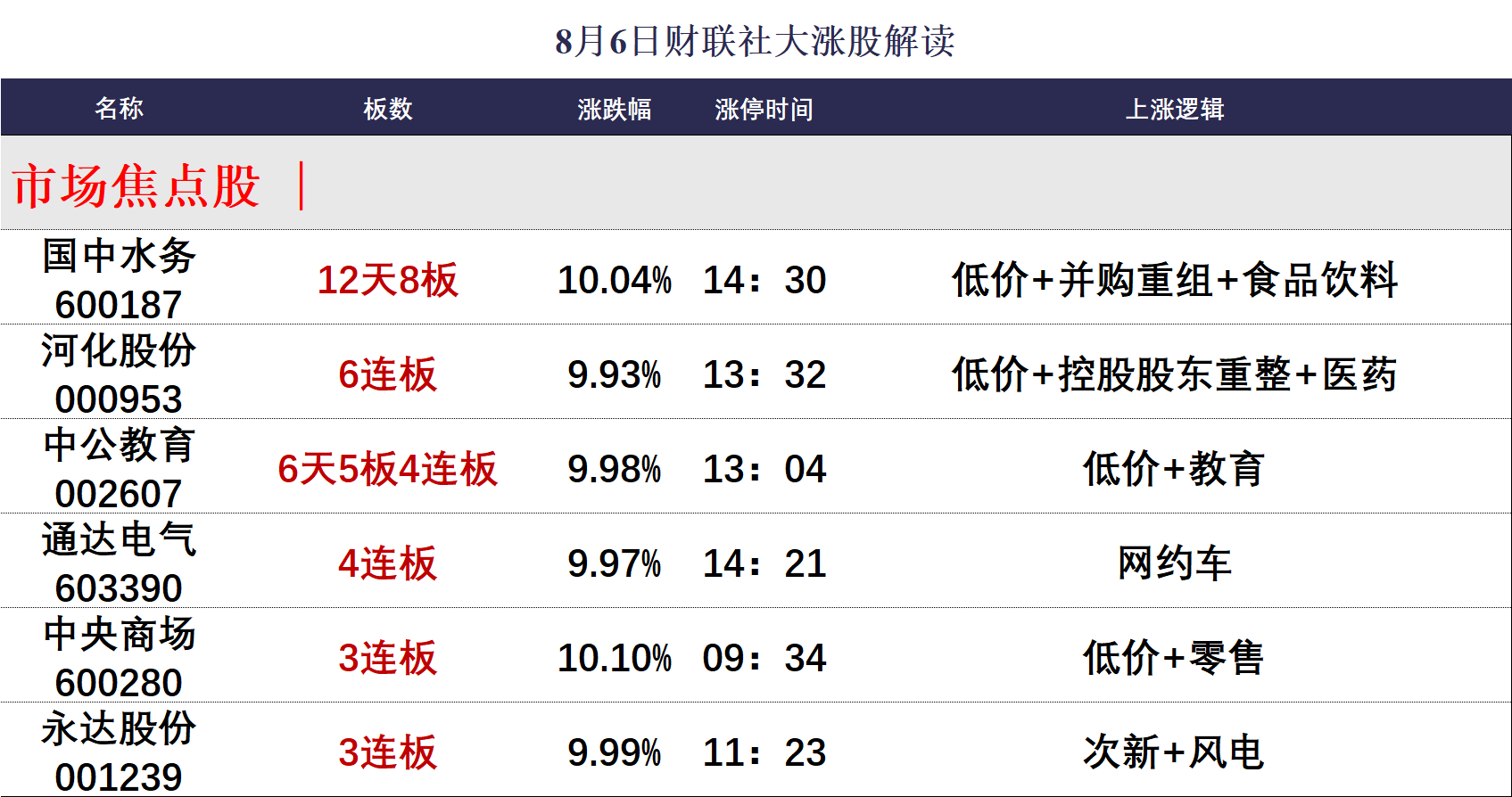Click stock code 000953

[119, 399]
